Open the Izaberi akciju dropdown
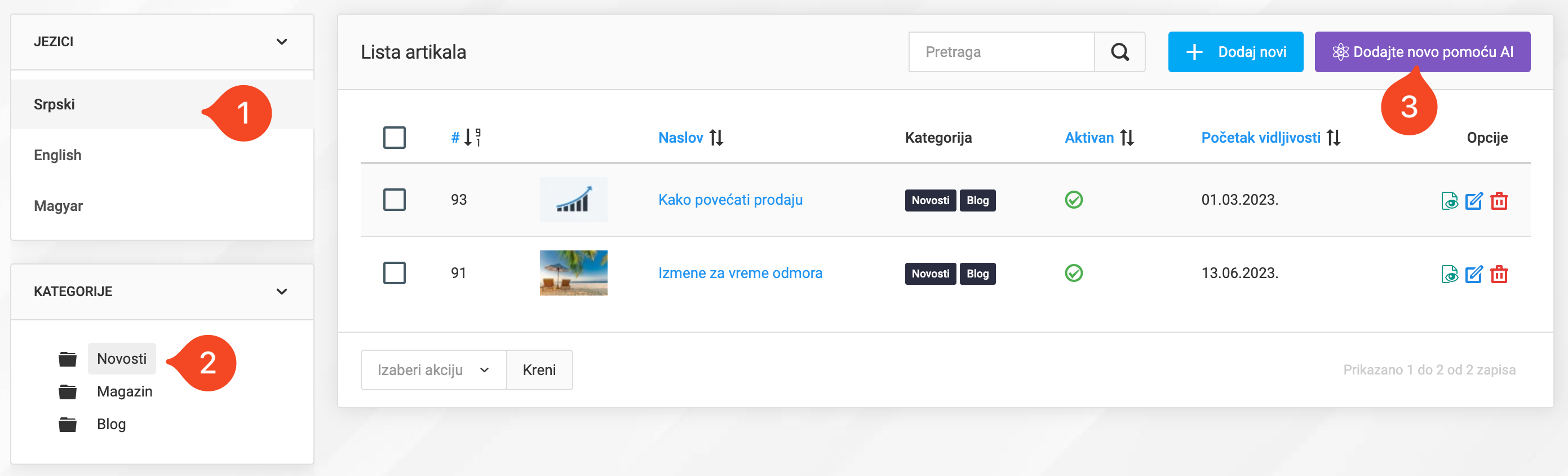This screenshot has height=476, width=1568. (x=433, y=369)
